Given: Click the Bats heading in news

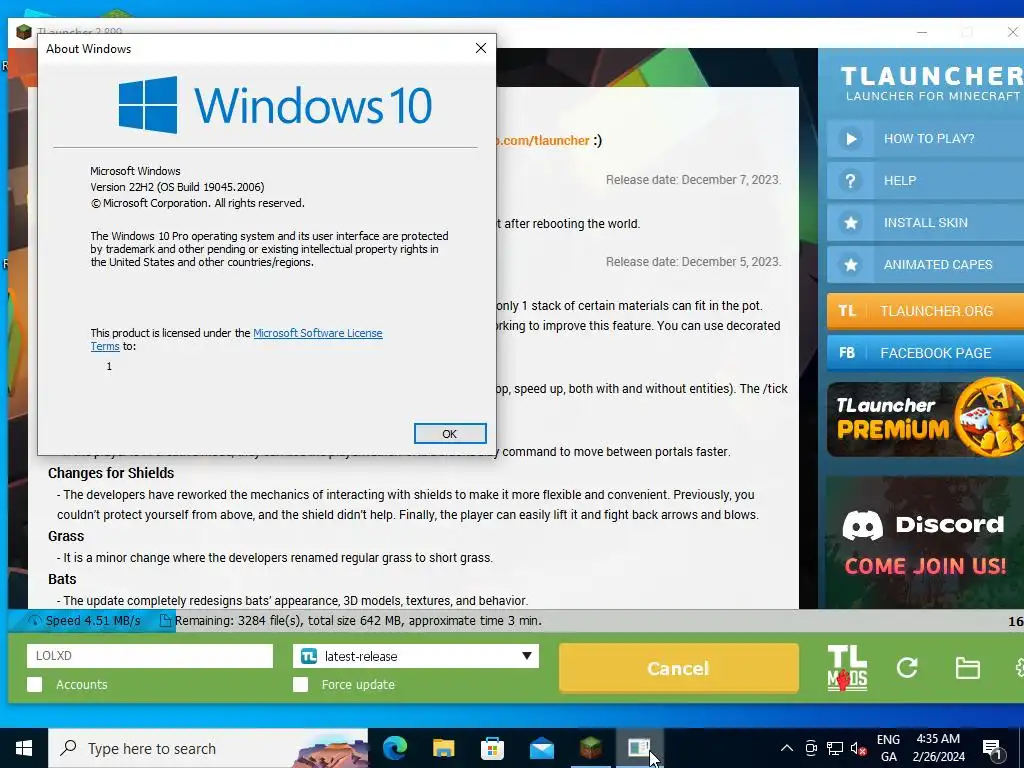Looking at the screenshot, I should coord(62,579).
